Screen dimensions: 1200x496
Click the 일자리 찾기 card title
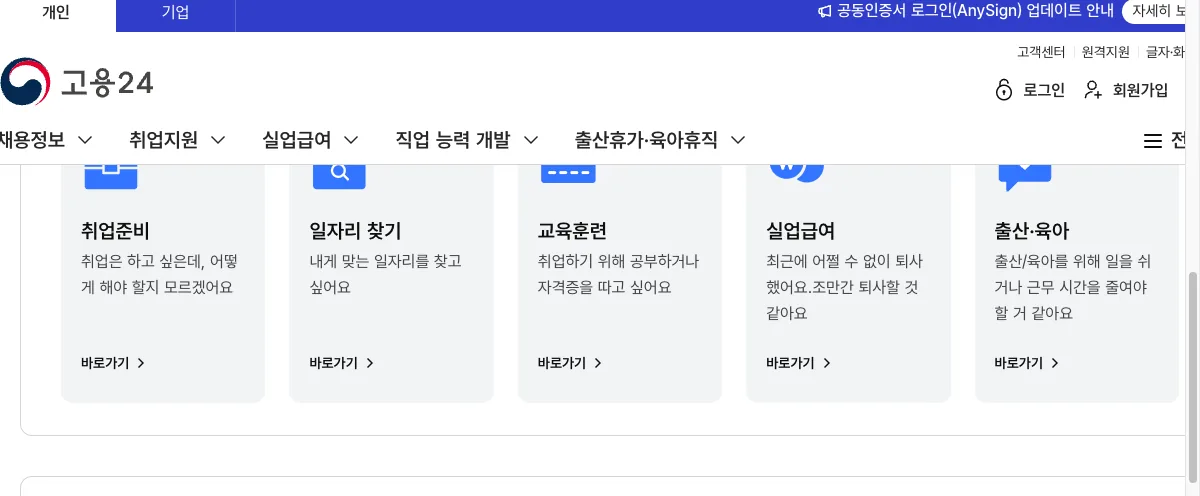356,231
